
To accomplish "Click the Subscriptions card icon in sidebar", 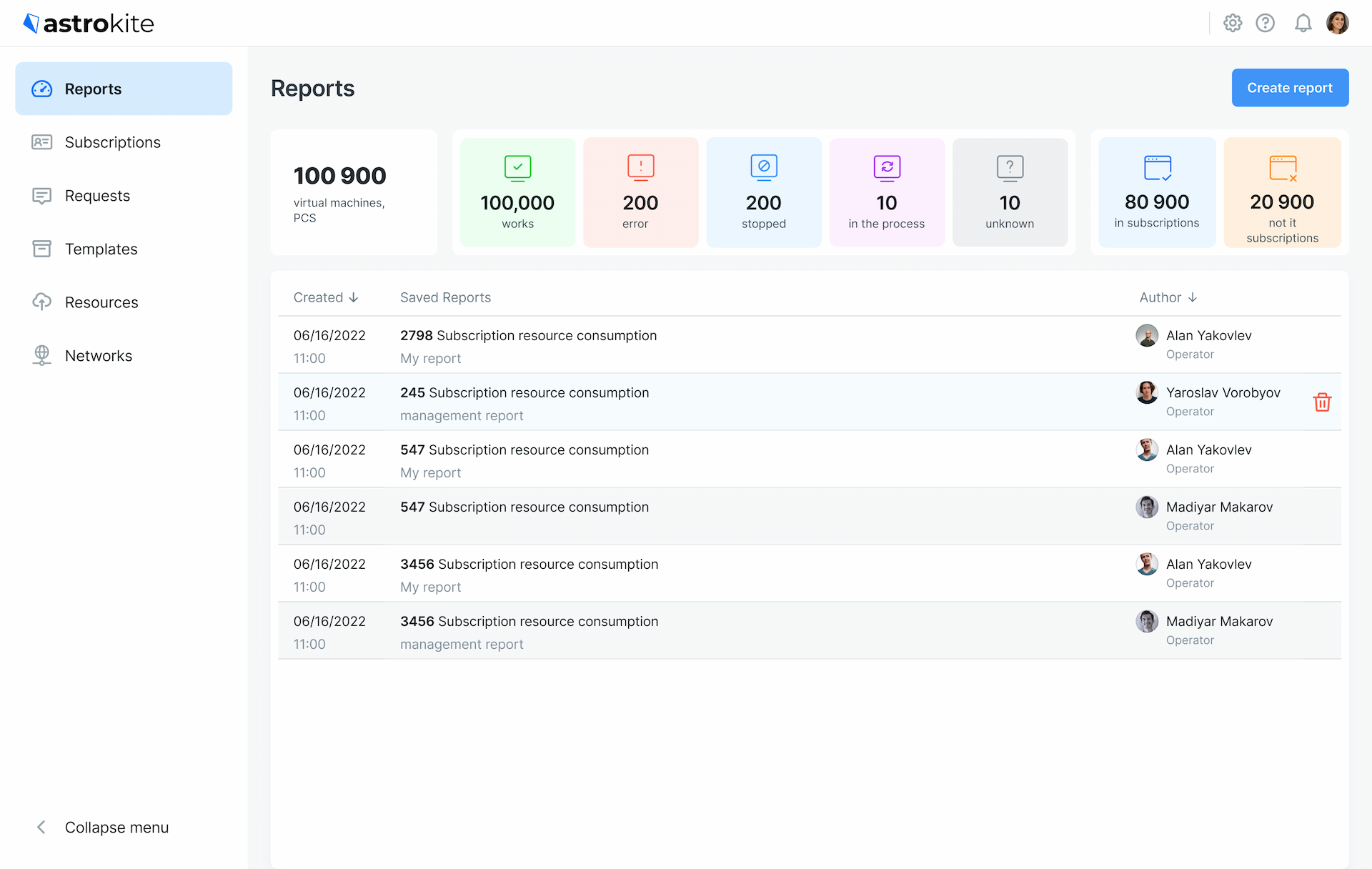I will (42, 142).
